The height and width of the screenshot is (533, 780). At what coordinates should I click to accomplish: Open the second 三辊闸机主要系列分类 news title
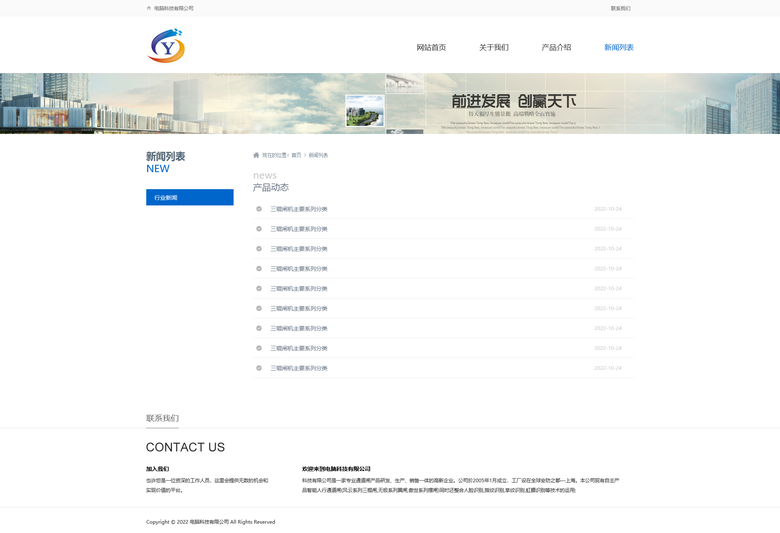298,229
